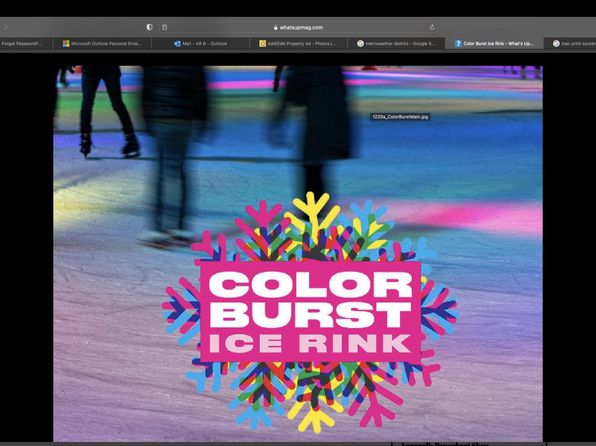The width and height of the screenshot is (596, 446).
Task: Open the mac print screen tab
Action: tap(570, 44)
